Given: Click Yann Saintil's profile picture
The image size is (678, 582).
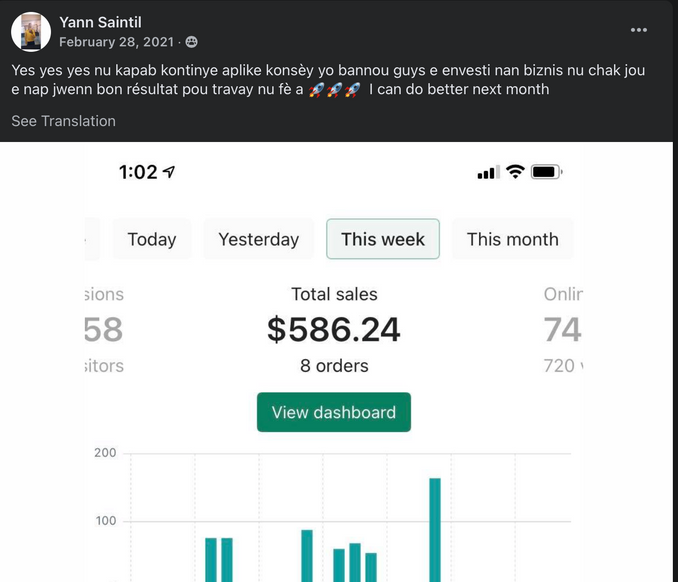Looking at the screenshot, I should (x=31, y=32).
